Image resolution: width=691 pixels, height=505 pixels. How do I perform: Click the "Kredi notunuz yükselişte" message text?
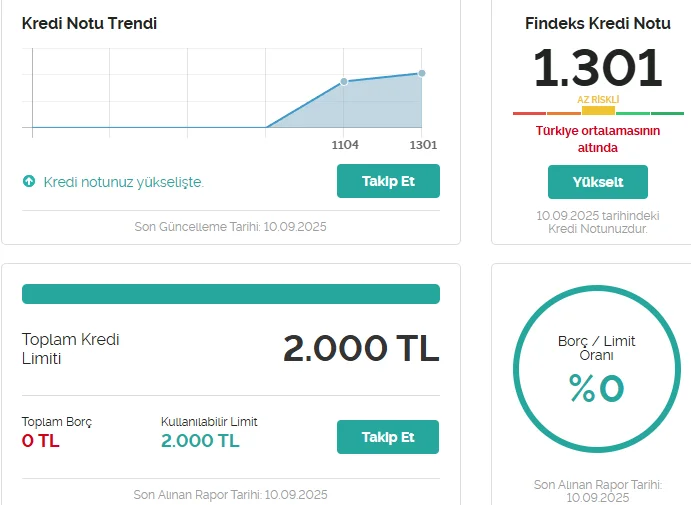point(123,182)
